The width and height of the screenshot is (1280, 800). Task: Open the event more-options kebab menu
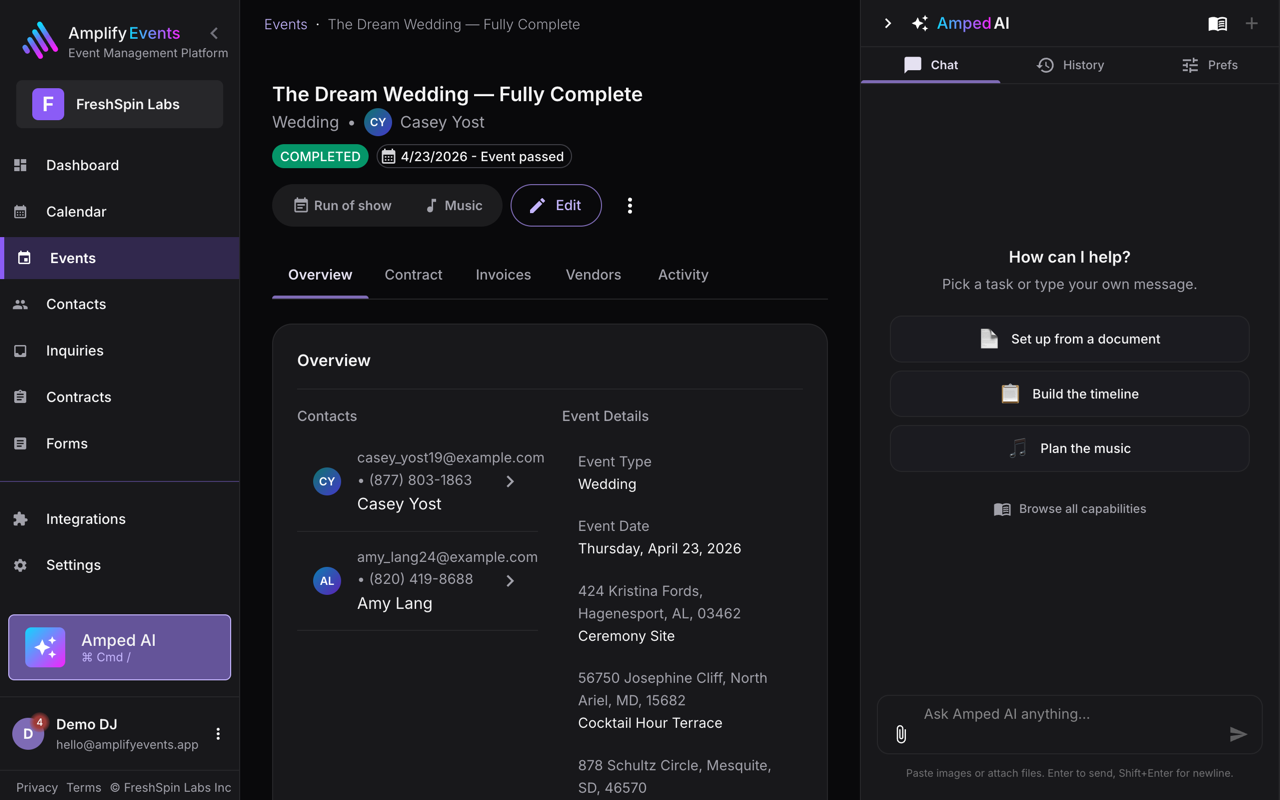click(629, 205)
